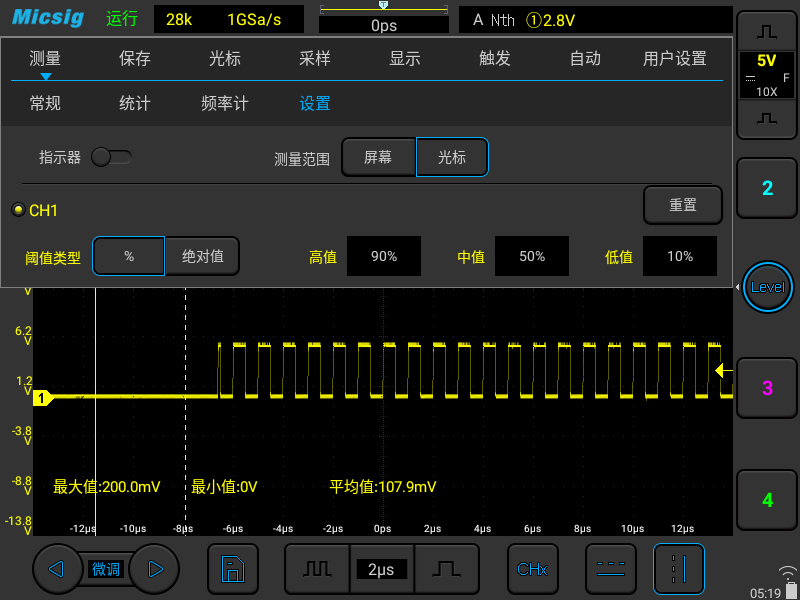Enable channel 3

[767, 388]
